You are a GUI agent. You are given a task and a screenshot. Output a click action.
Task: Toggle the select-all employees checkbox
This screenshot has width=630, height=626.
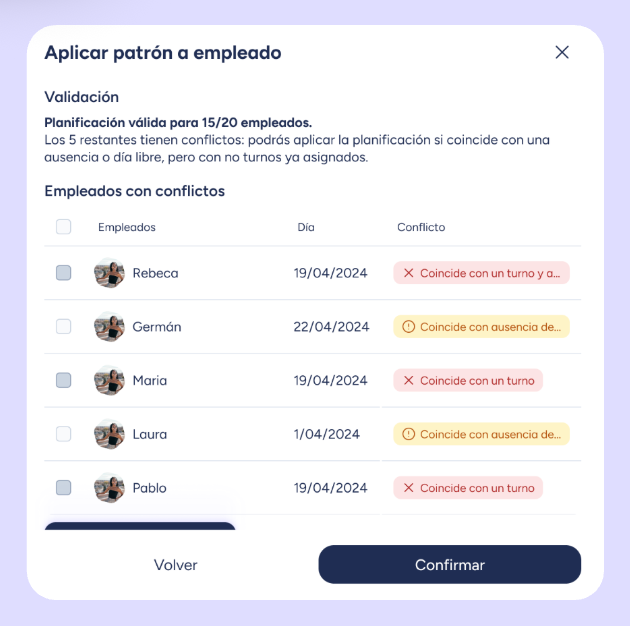tap(64, 227)
